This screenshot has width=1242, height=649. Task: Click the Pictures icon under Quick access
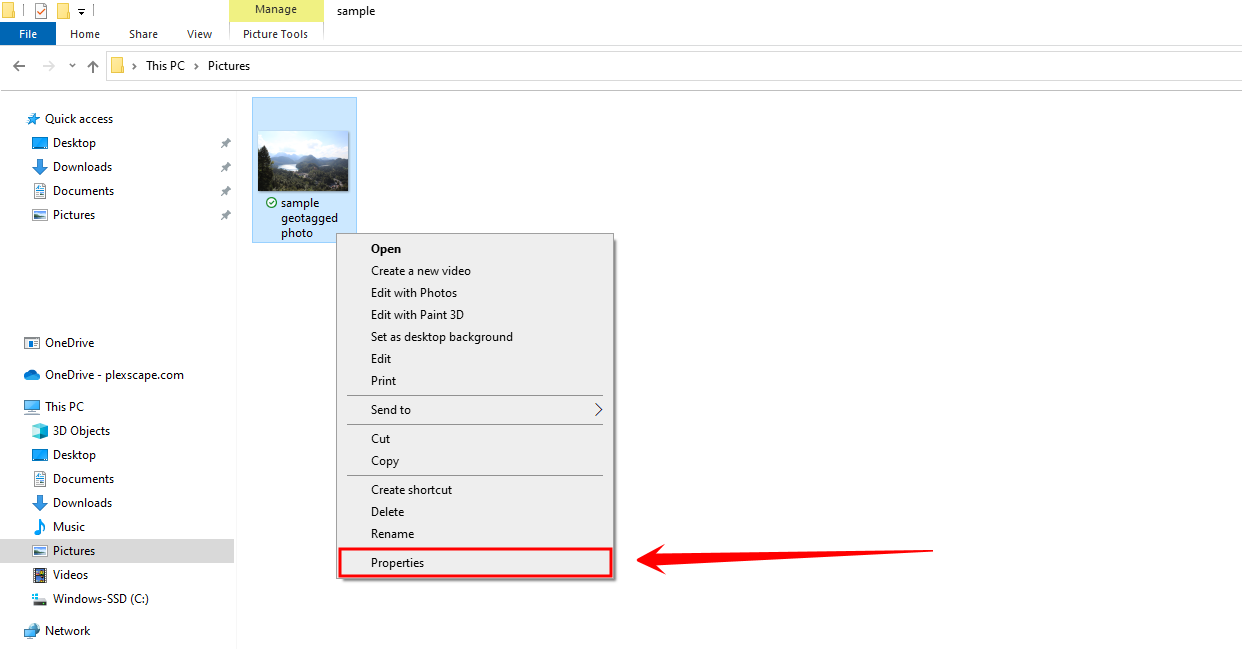click(x=40, y=215)
